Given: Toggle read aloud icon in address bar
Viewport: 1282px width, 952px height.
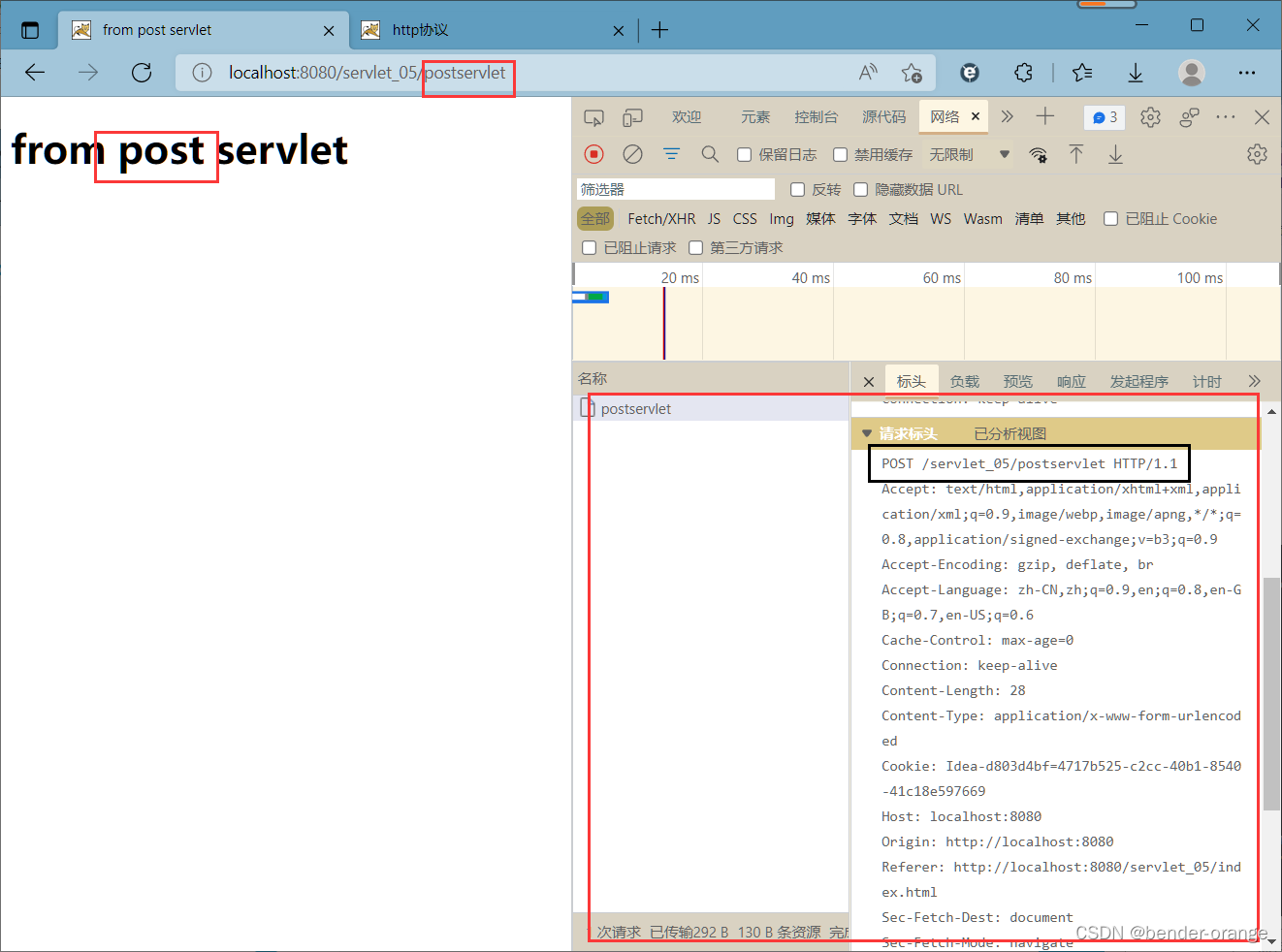Looking at the screenshot, I should click(x=868, y=73).
